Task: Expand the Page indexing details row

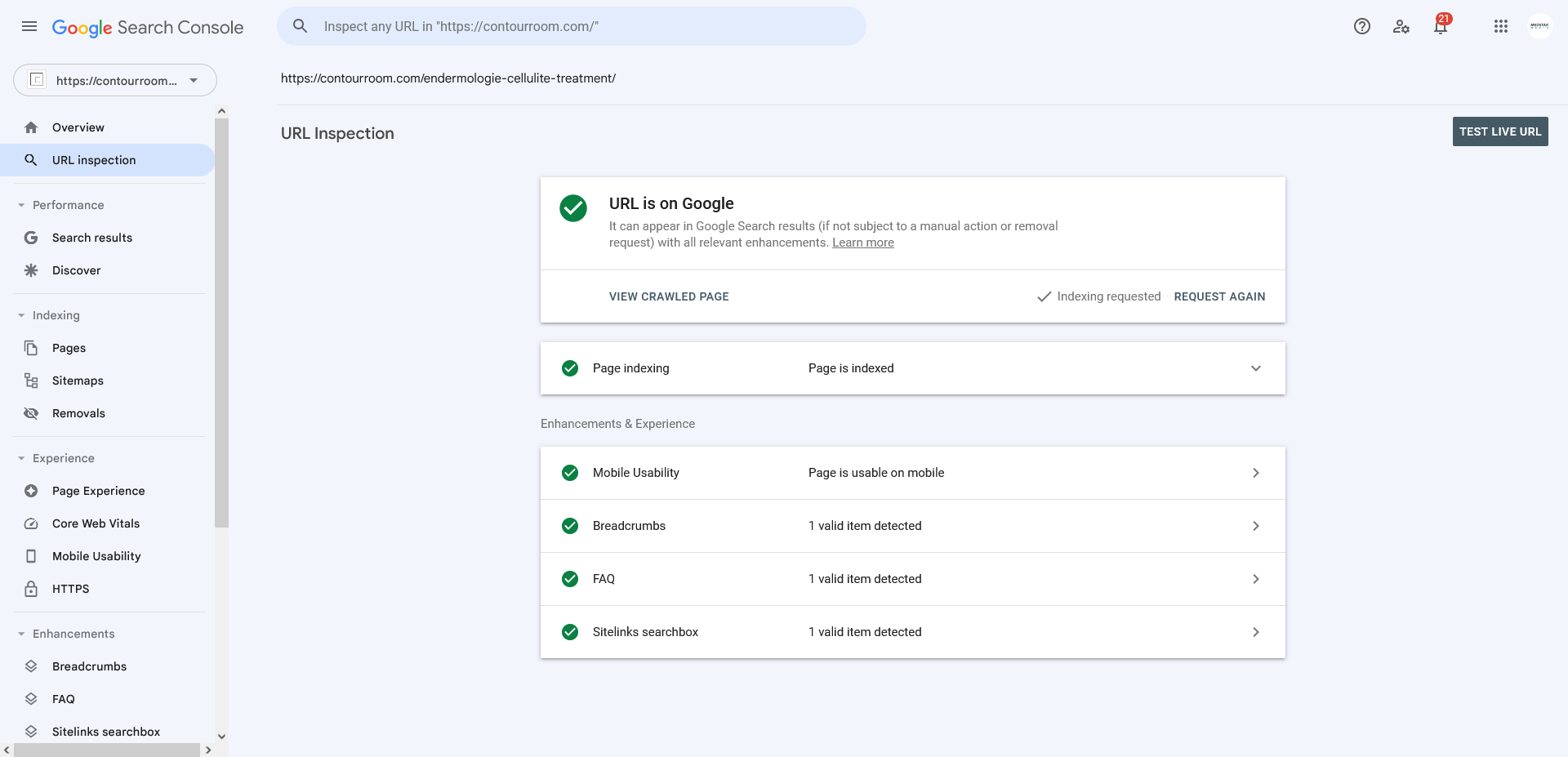Action: point(913,368)
